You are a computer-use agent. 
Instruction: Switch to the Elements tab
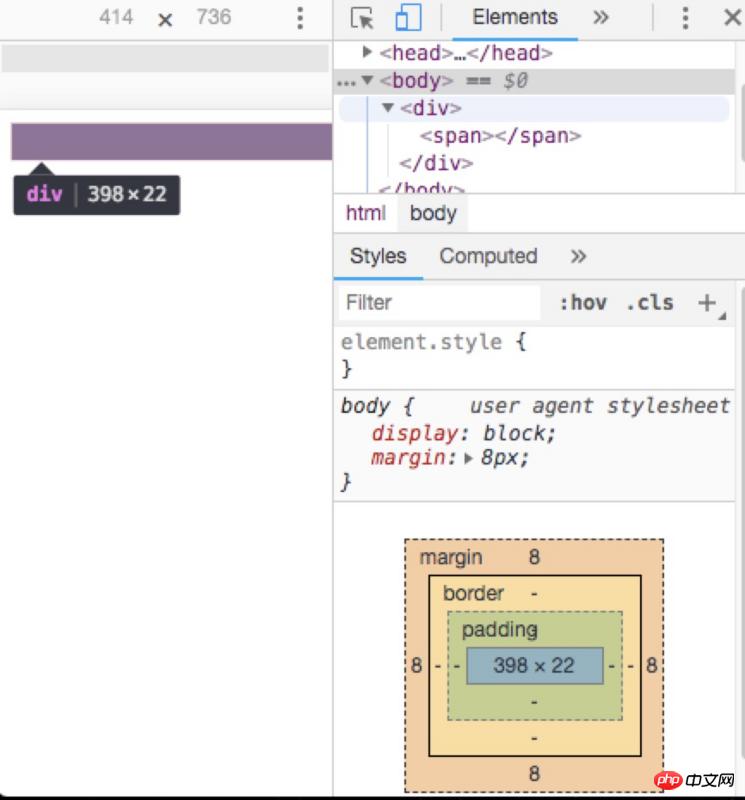[515, 18]
